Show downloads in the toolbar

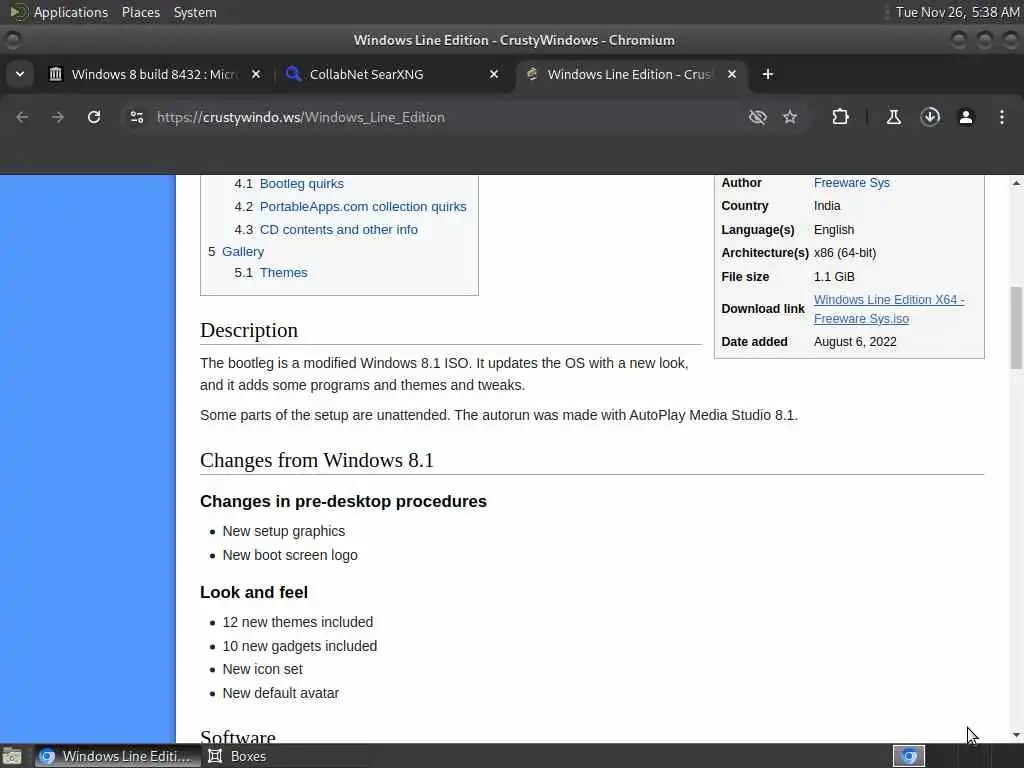(x=930, y=117)
